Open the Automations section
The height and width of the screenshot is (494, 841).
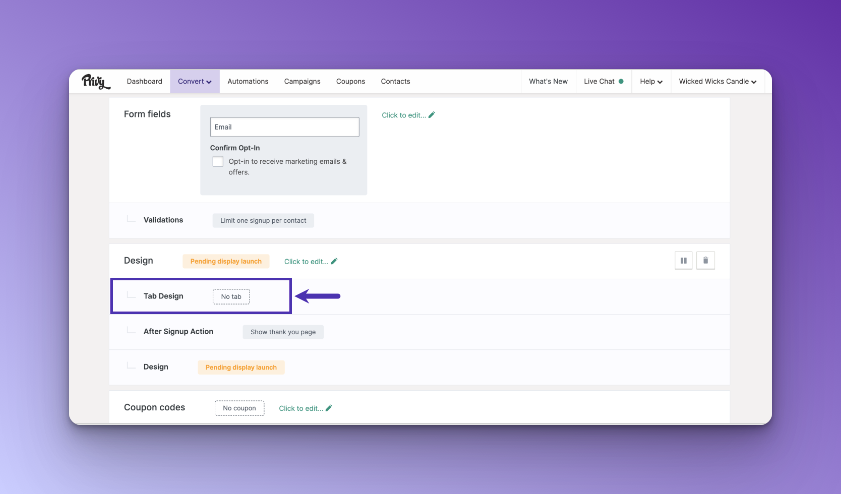click(248, 82)
